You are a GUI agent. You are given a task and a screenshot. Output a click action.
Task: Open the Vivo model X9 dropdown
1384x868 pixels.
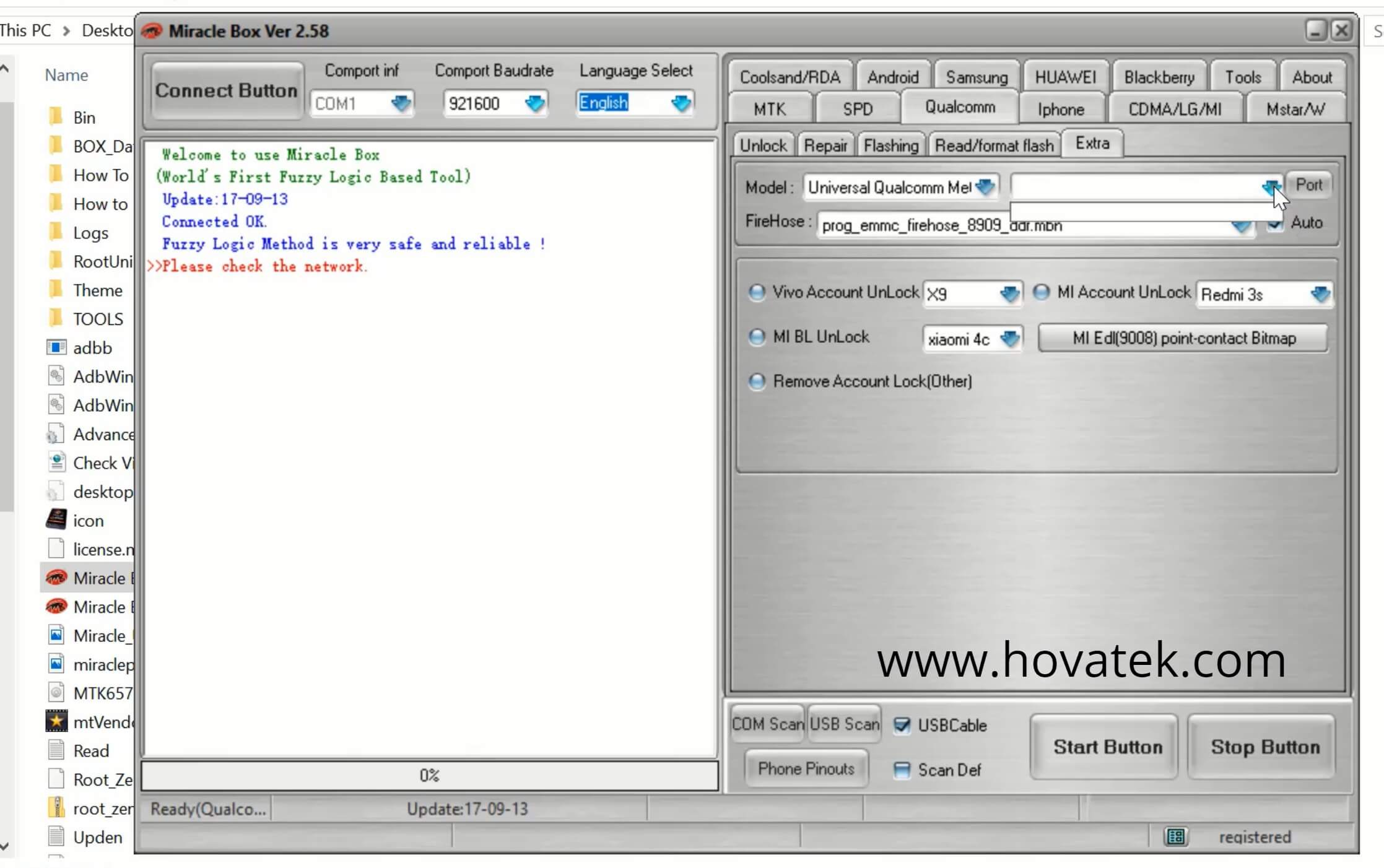(1009, 293)
